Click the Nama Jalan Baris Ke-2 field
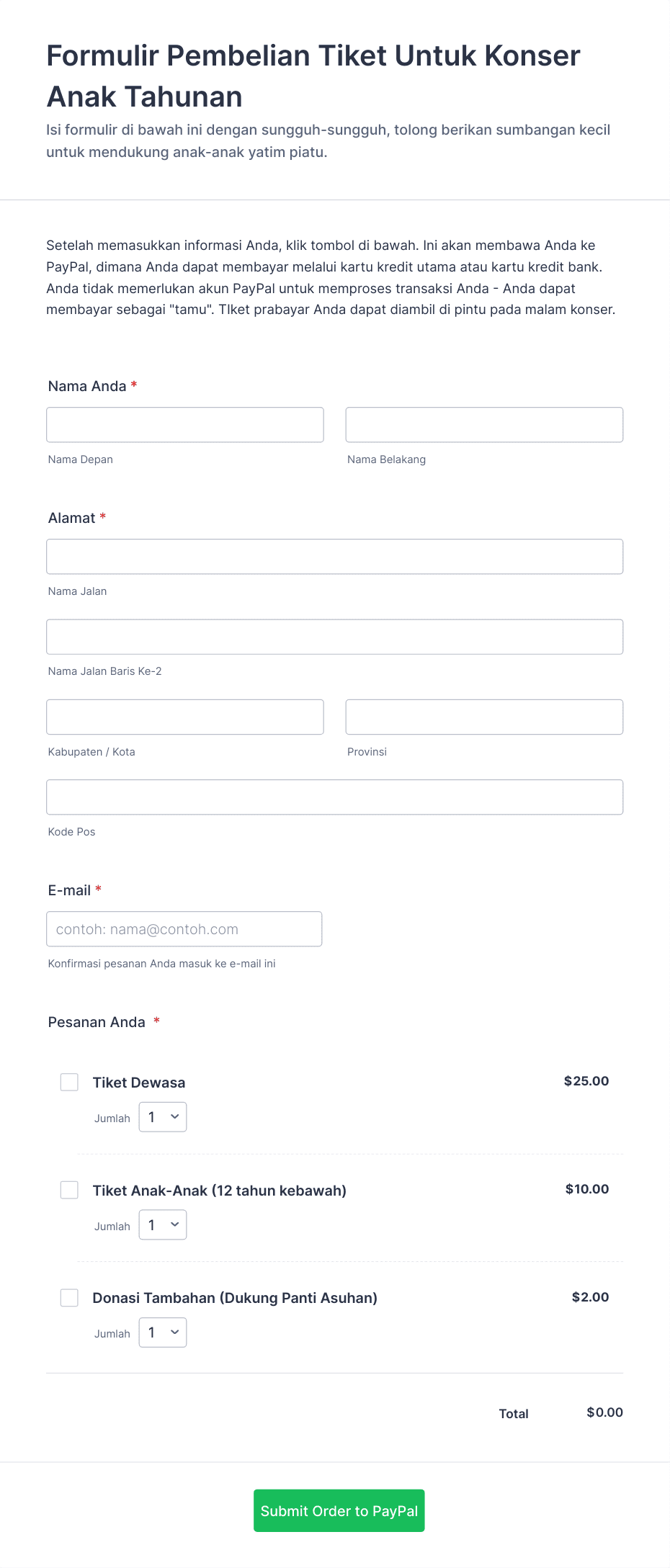 [x=335, y=637]
